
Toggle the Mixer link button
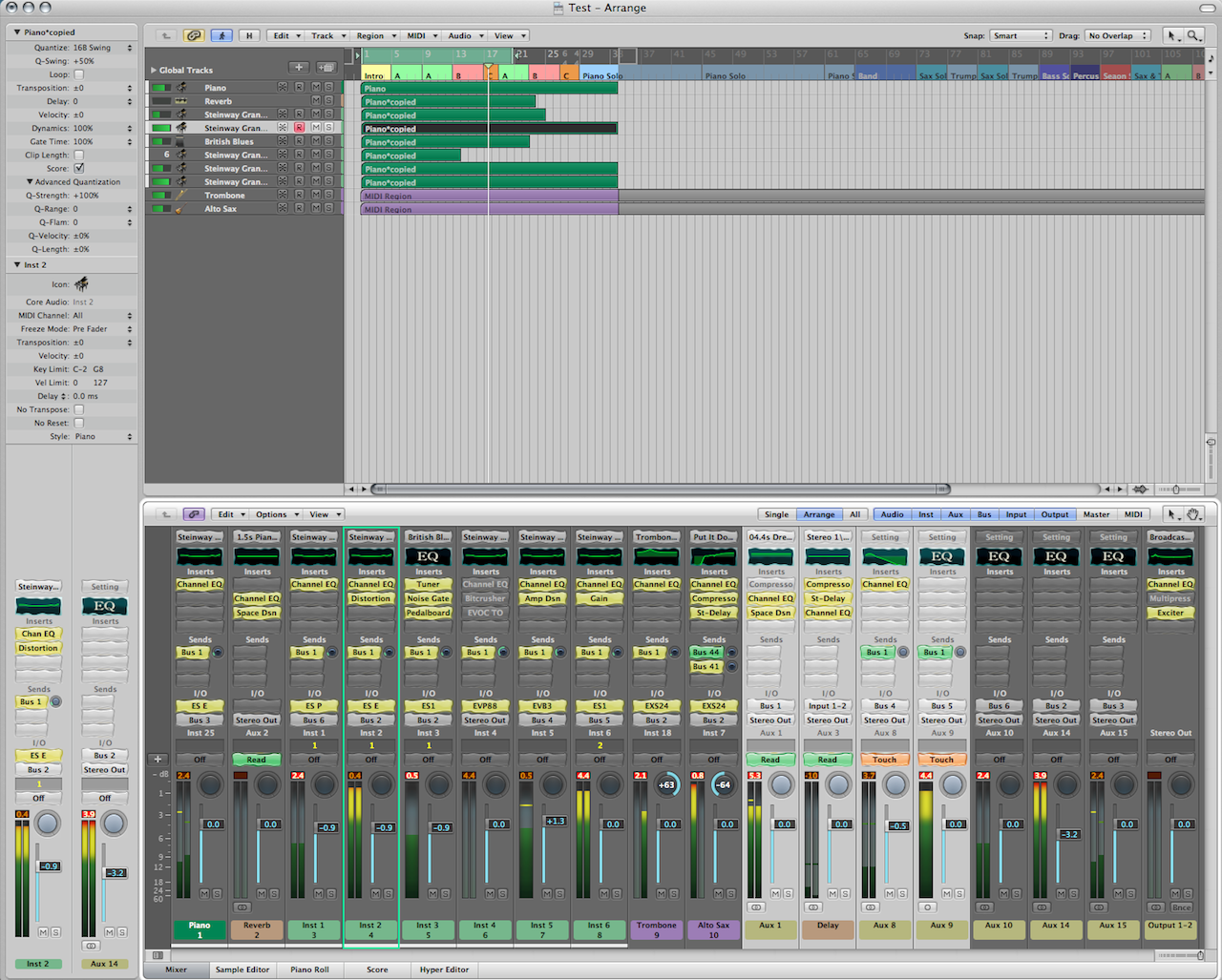[194, 514]
